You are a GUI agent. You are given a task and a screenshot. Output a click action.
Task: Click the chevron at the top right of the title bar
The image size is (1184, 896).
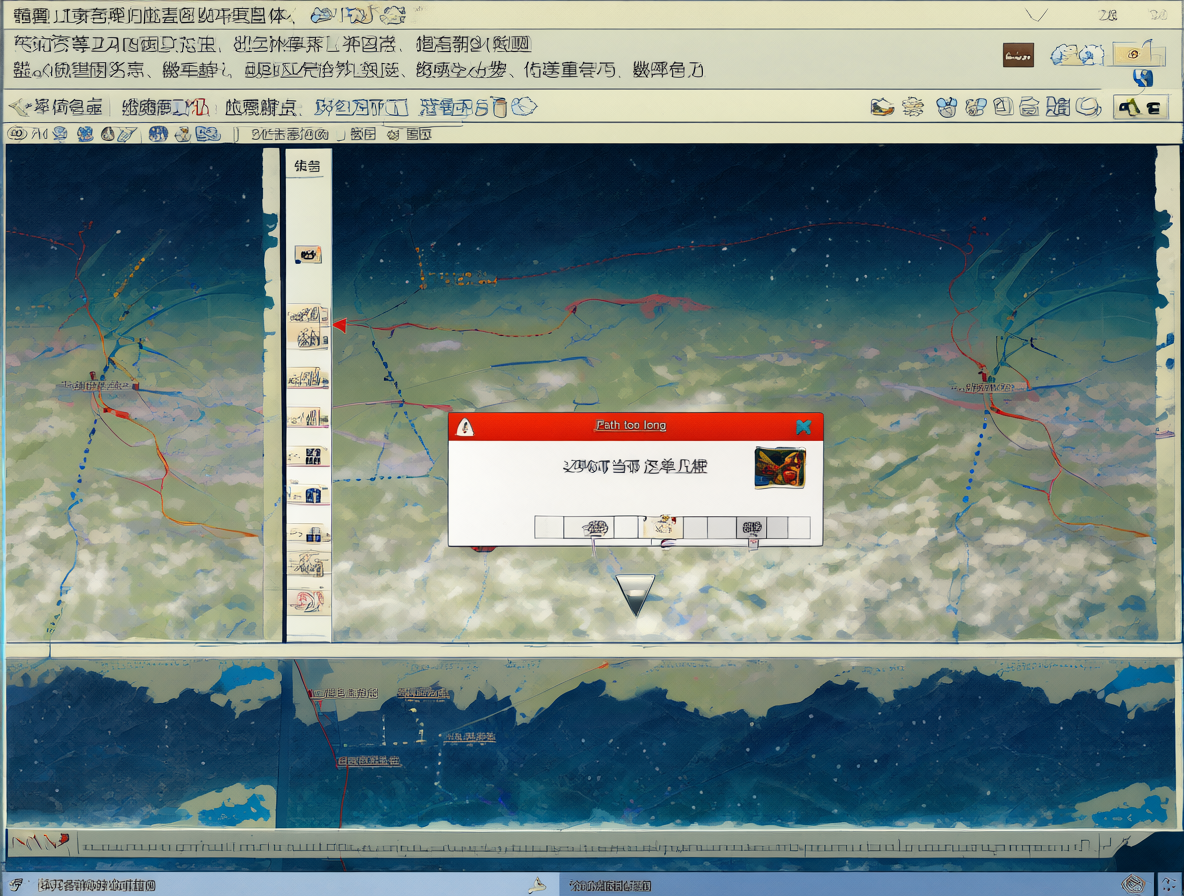point(1036,14)
